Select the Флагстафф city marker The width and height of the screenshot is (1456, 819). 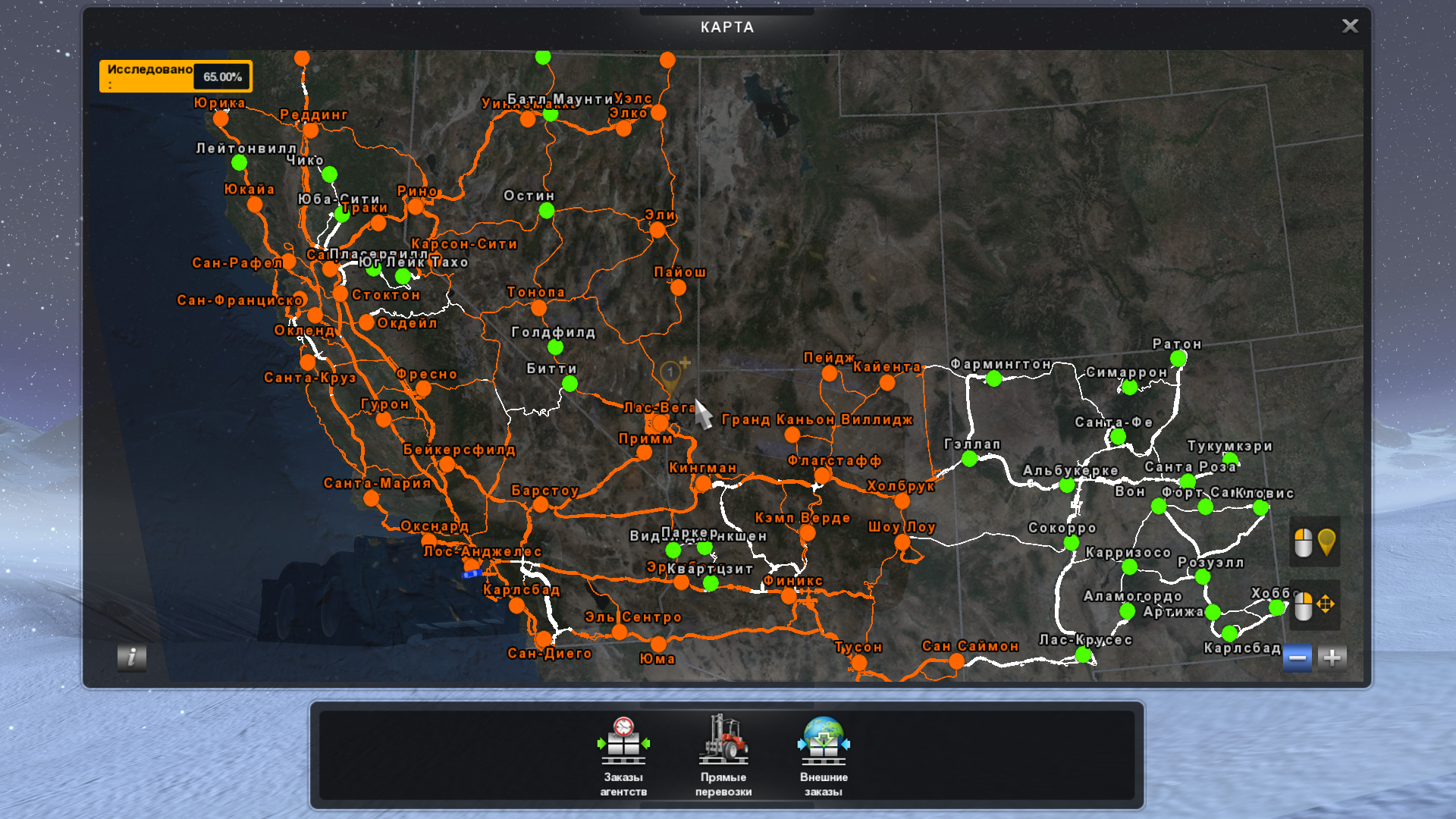pos(822,475)
